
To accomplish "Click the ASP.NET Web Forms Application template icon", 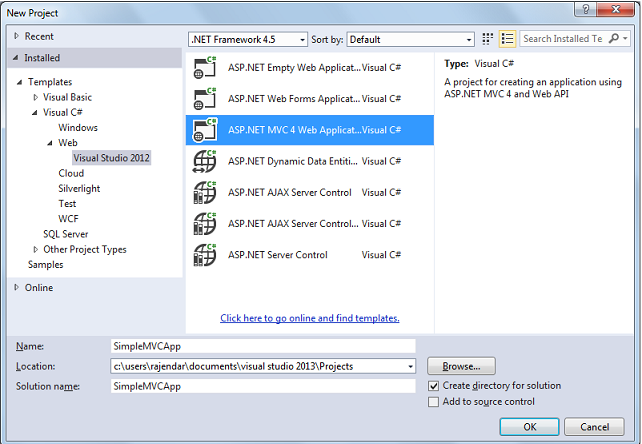I will point(205,99).
